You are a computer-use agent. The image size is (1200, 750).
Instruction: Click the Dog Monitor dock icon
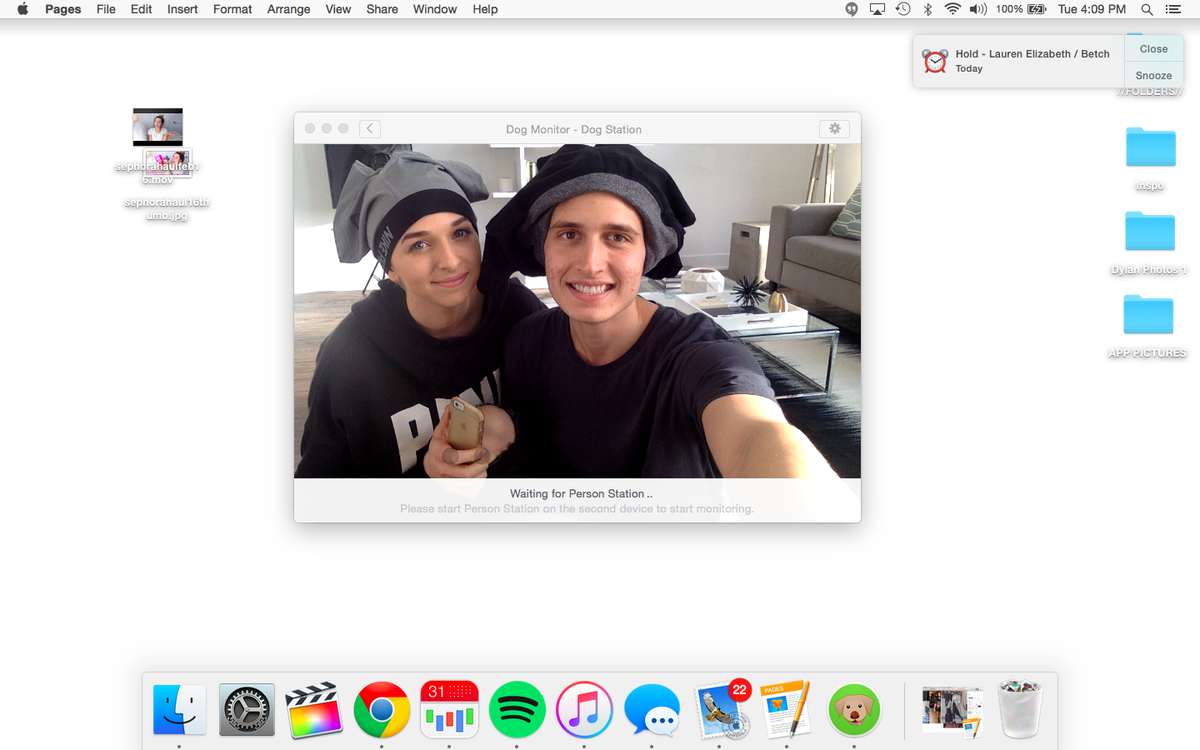854,710
